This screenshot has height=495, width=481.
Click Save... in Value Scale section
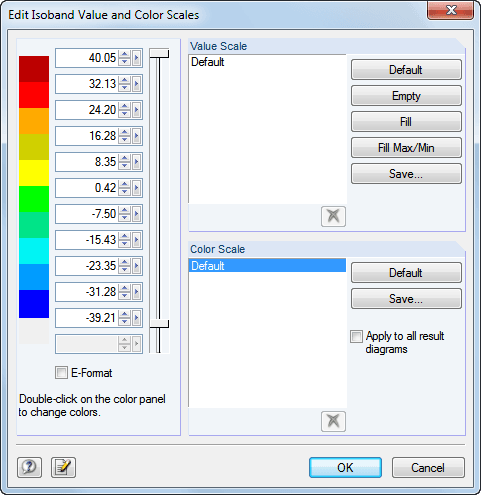406,174
